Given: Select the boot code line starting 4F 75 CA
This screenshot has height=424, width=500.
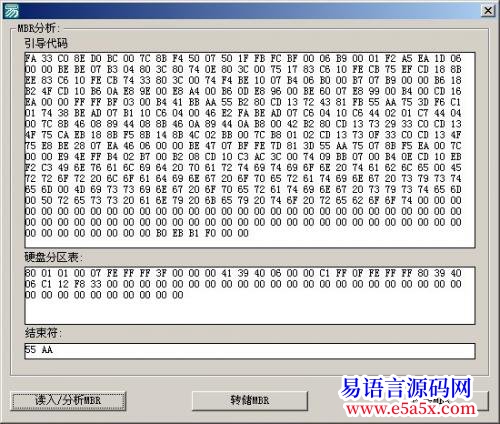Looking at the screenshot, I should (x=243, y=135).
